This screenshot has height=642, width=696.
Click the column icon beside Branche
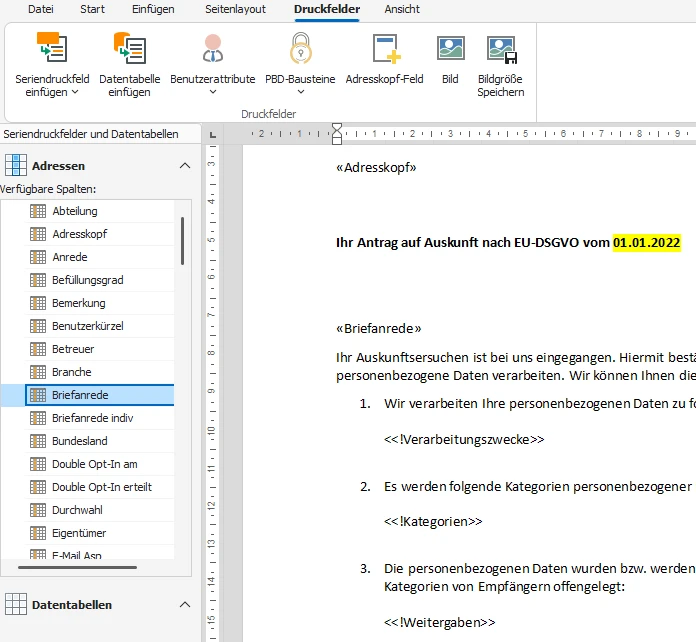(38, 372)
